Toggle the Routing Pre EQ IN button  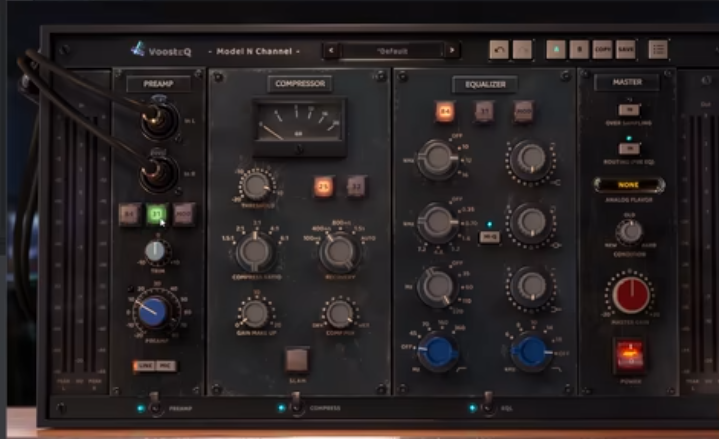point(629,149)
